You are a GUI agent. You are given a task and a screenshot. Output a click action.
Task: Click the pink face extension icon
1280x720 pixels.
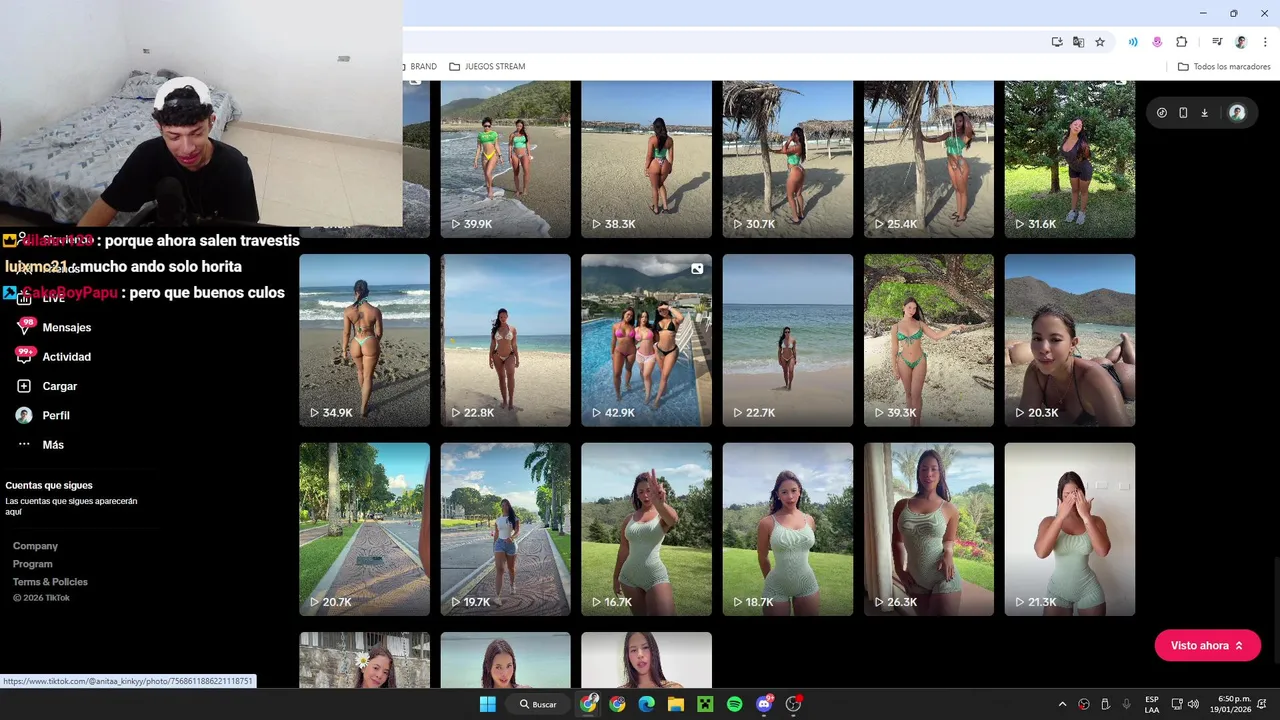click(x=1157, y=42)
